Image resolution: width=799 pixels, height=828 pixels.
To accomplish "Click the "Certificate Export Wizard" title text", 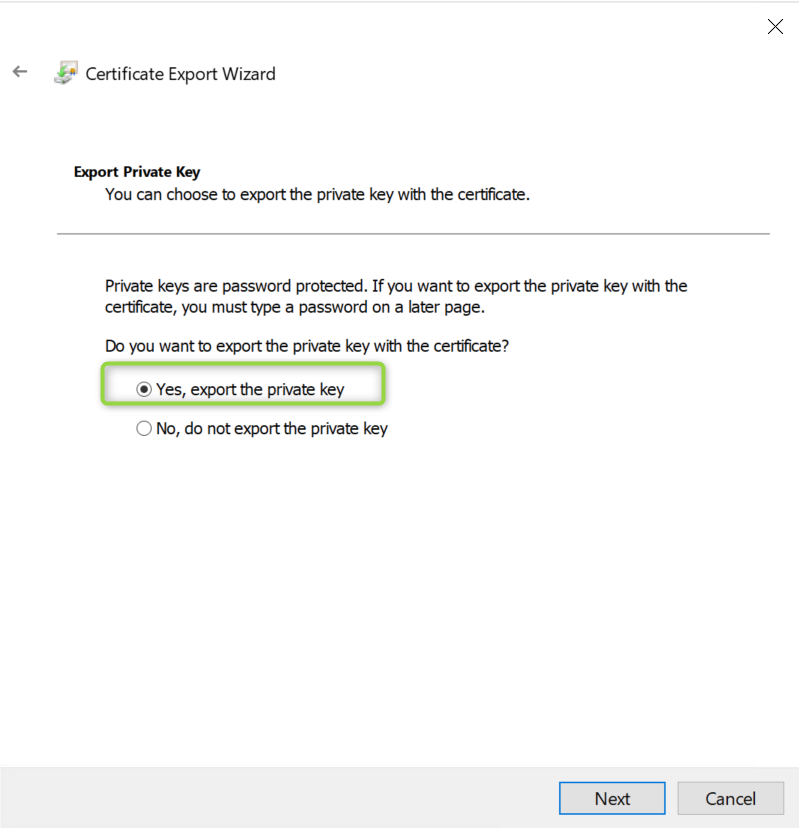I will coord(180,74).
